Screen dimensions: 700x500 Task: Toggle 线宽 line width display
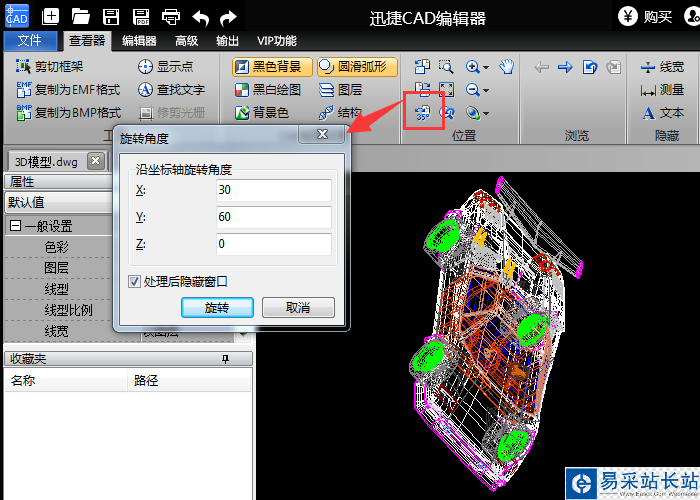coord(662,67)
